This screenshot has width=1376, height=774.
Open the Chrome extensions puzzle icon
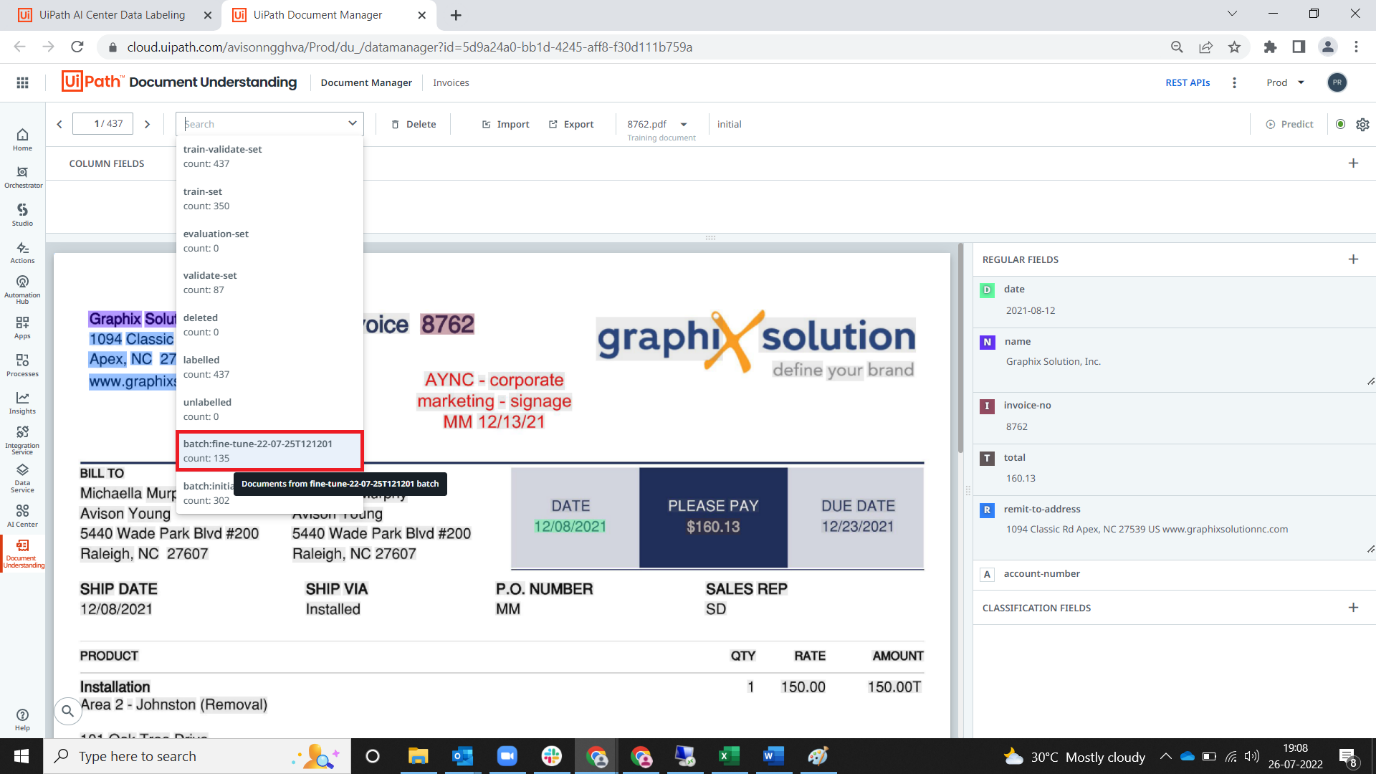click(1270, 47)
